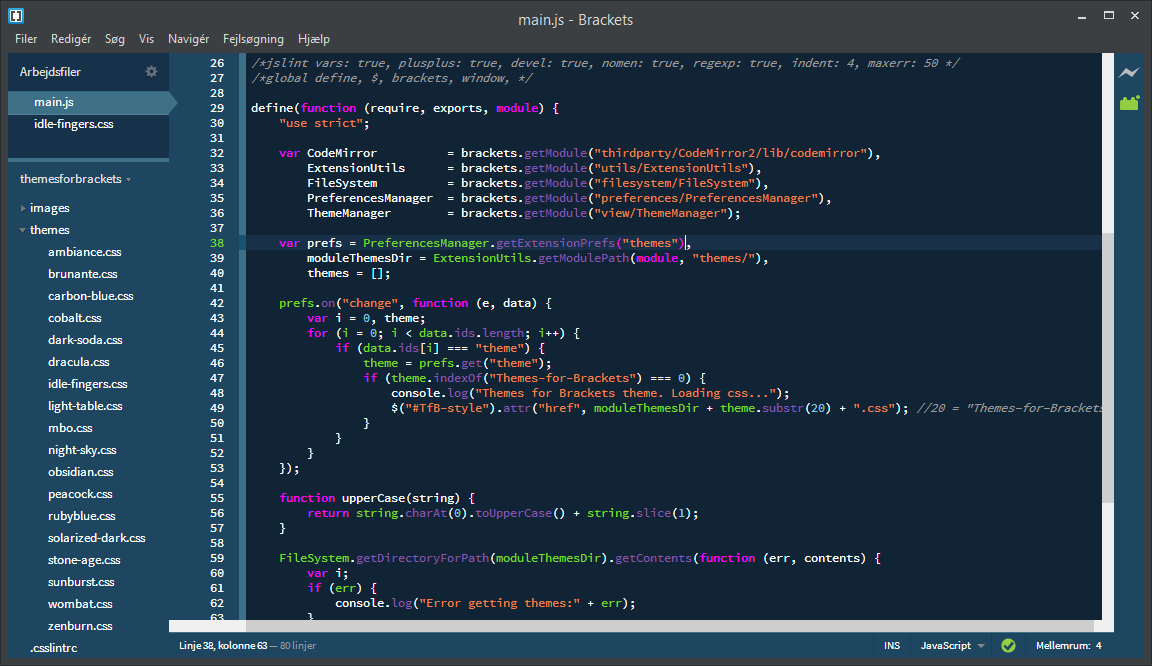Image resolution: width=1152 pixels, height=666 pixels.
Task: Select idle-fingers.css in the working files
Action: pos(73,124)
